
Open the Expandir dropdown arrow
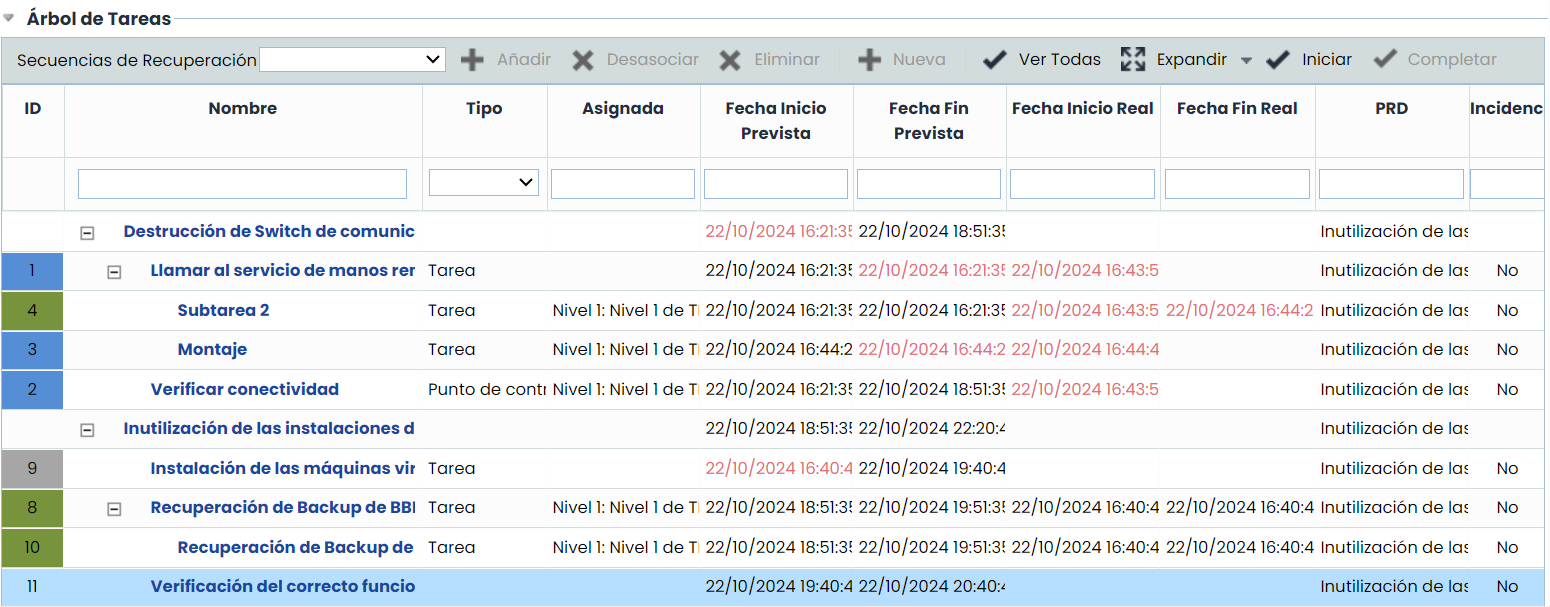[1246, 61]
